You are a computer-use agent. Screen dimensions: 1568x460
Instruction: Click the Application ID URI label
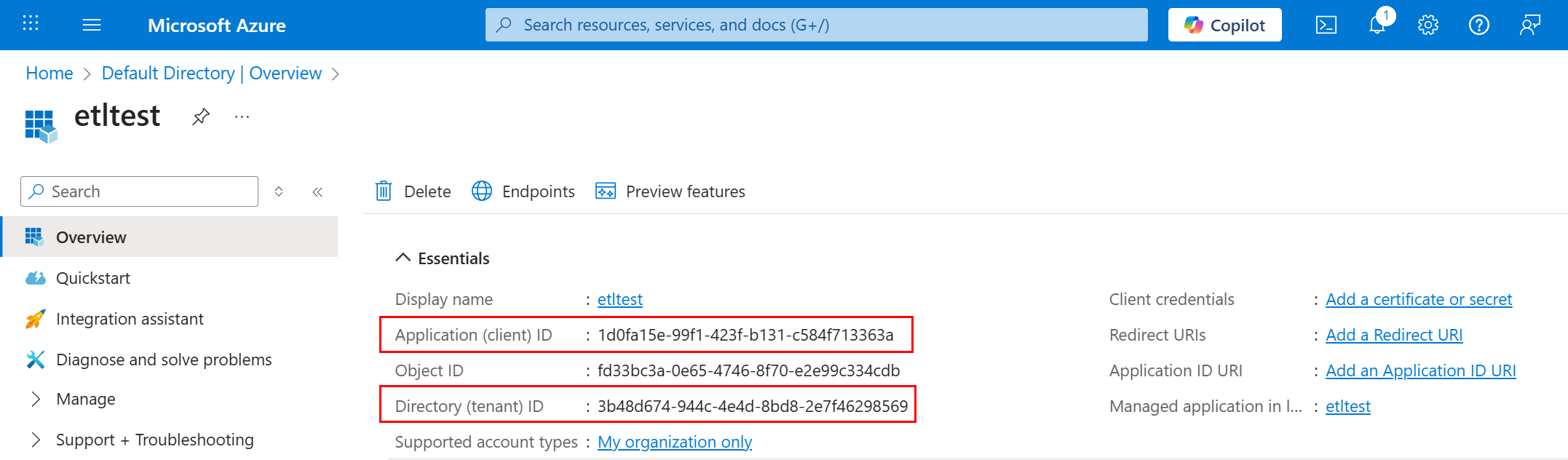[1176, 370]
